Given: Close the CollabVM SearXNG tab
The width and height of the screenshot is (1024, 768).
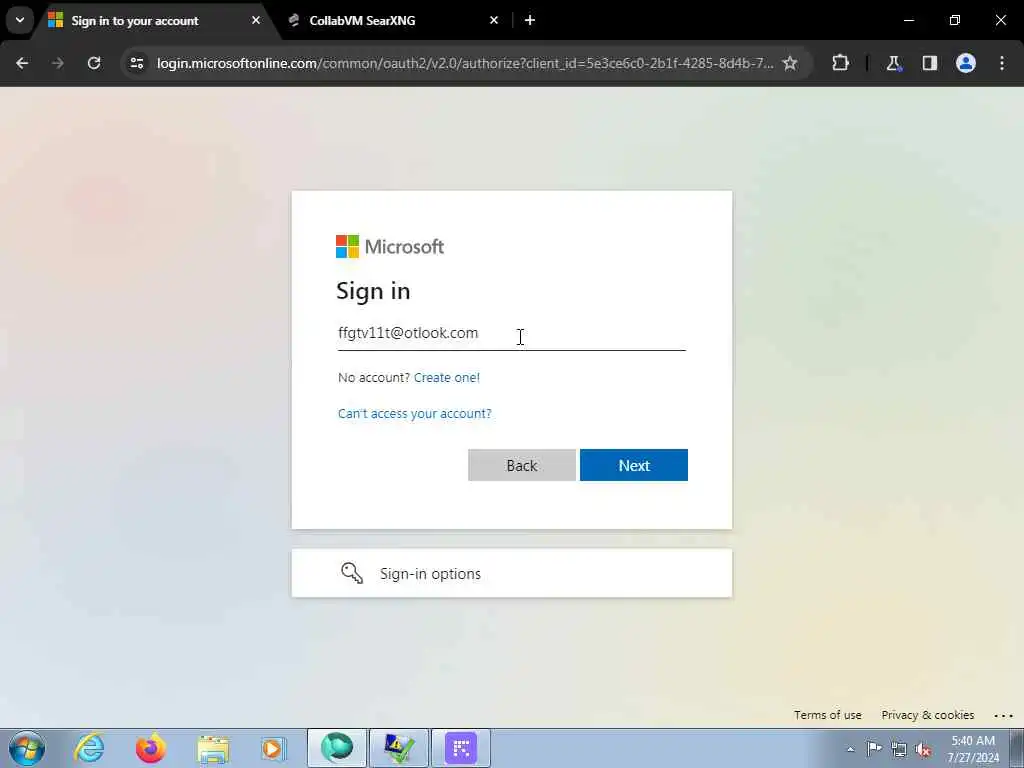Looking at the screenshot, I should [494, 20].
